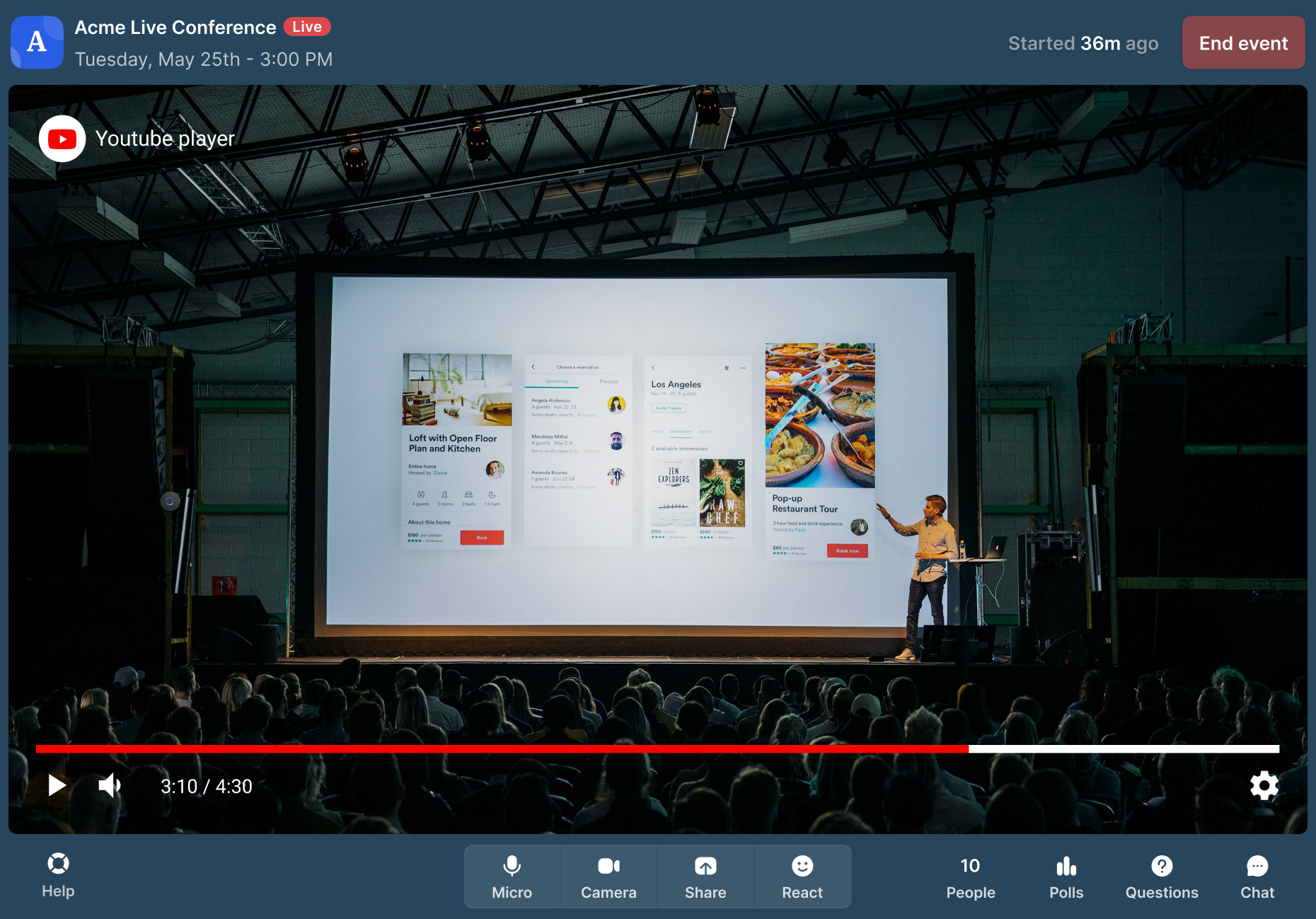The height and width of the screenshot is (919, 1316).
Task: Mute the video using the speaker icon
Action: (110, 785)
